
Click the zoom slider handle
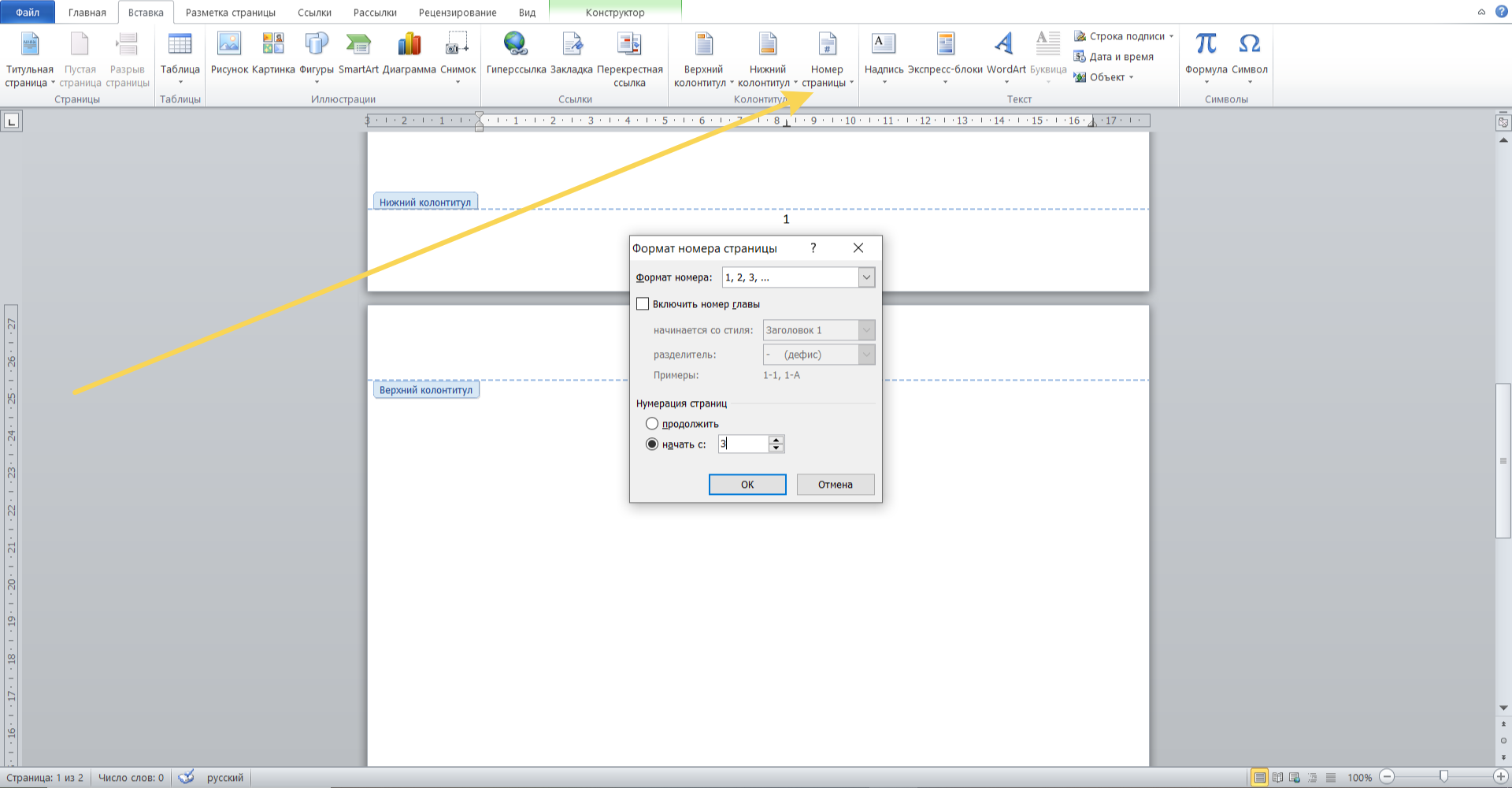[1443, 777]
